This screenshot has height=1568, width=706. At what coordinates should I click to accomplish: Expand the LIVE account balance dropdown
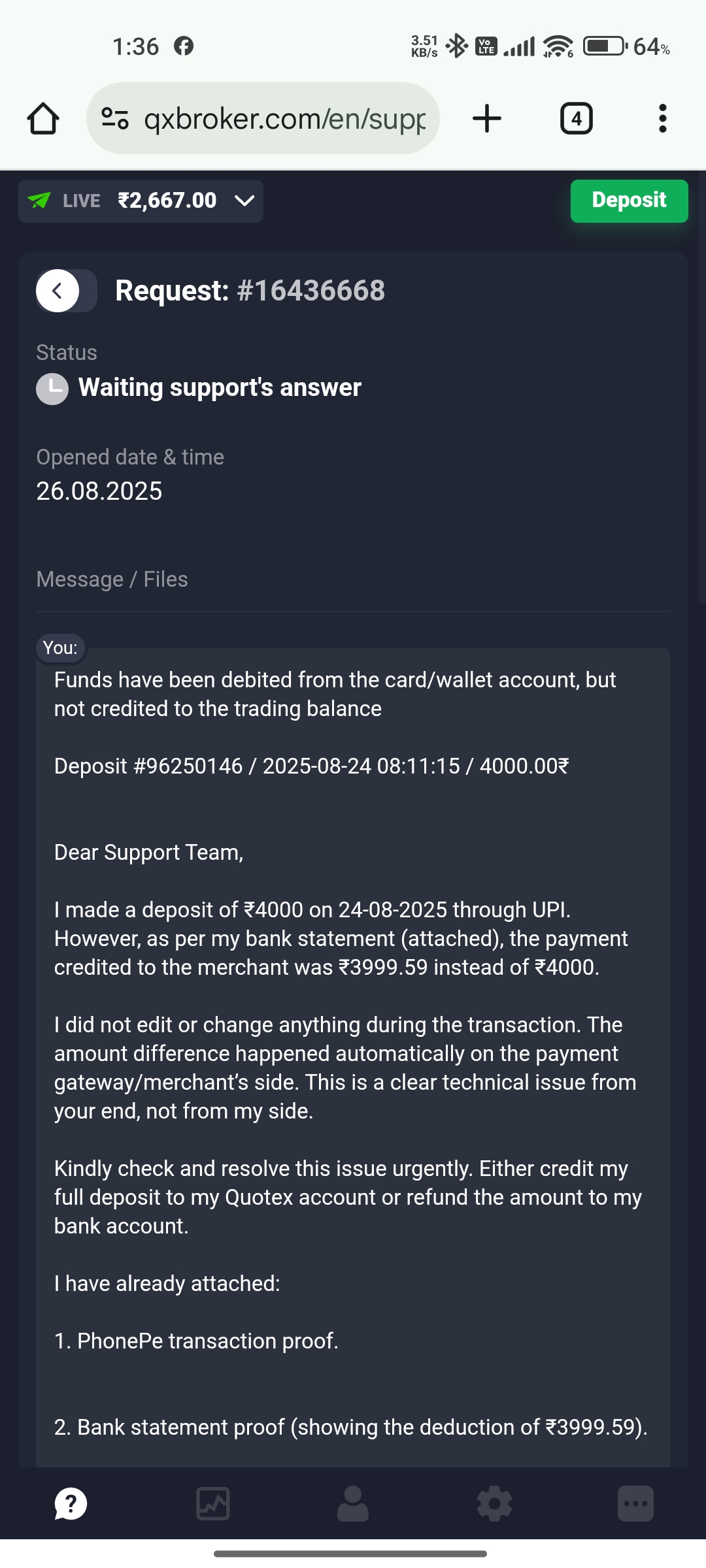point(244,201)
